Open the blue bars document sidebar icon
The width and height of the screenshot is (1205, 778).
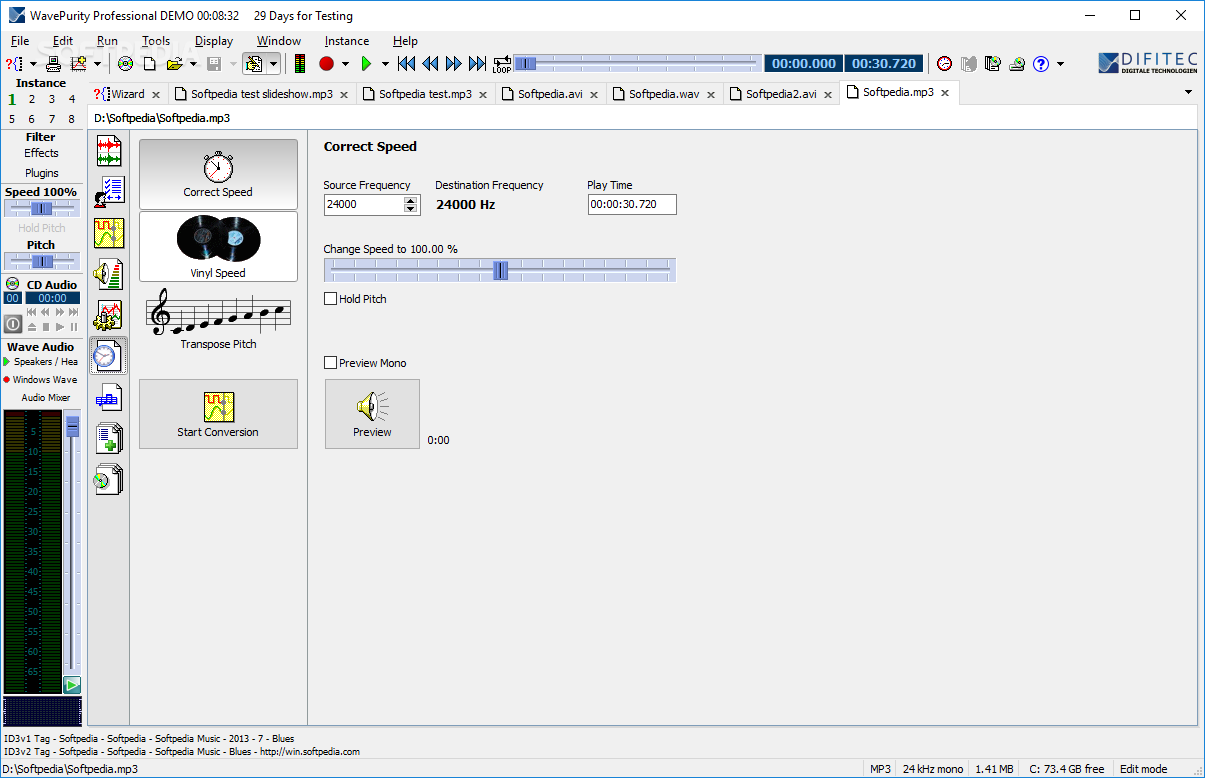coord(108,398)
